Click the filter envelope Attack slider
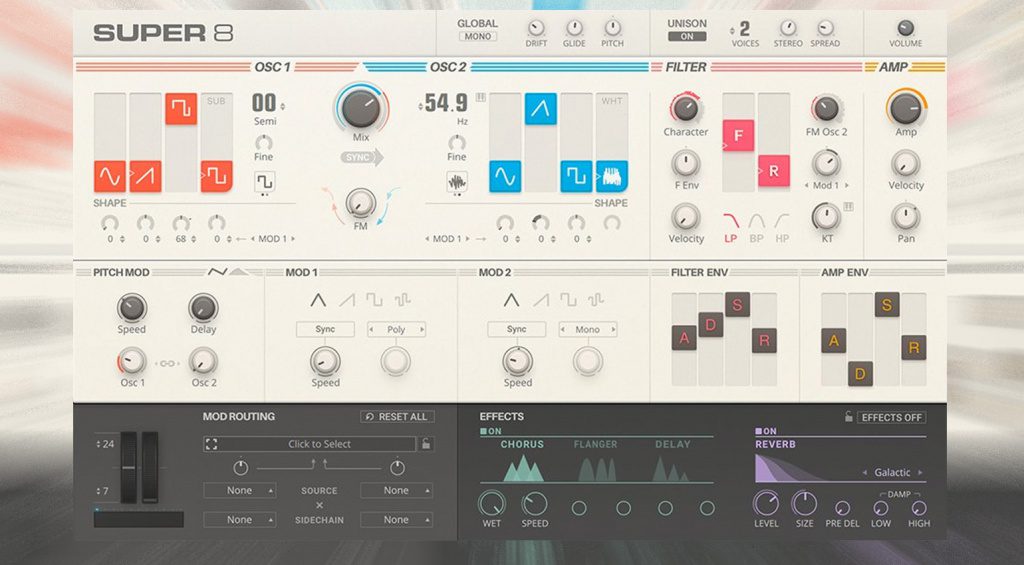This screenshot has width=1024, height=565. tap(684, 338)
